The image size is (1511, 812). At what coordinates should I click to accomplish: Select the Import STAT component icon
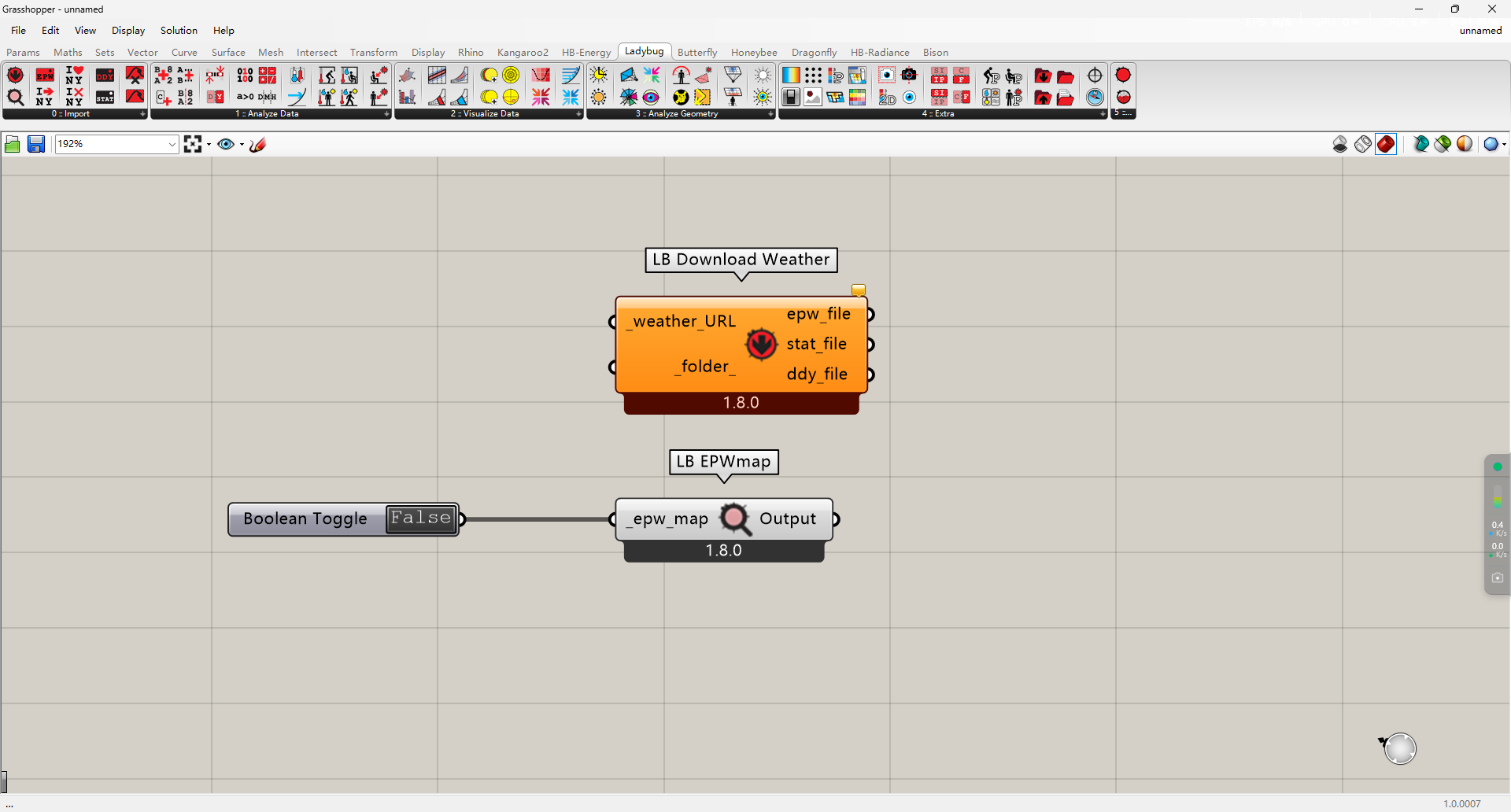click(105, 98)
